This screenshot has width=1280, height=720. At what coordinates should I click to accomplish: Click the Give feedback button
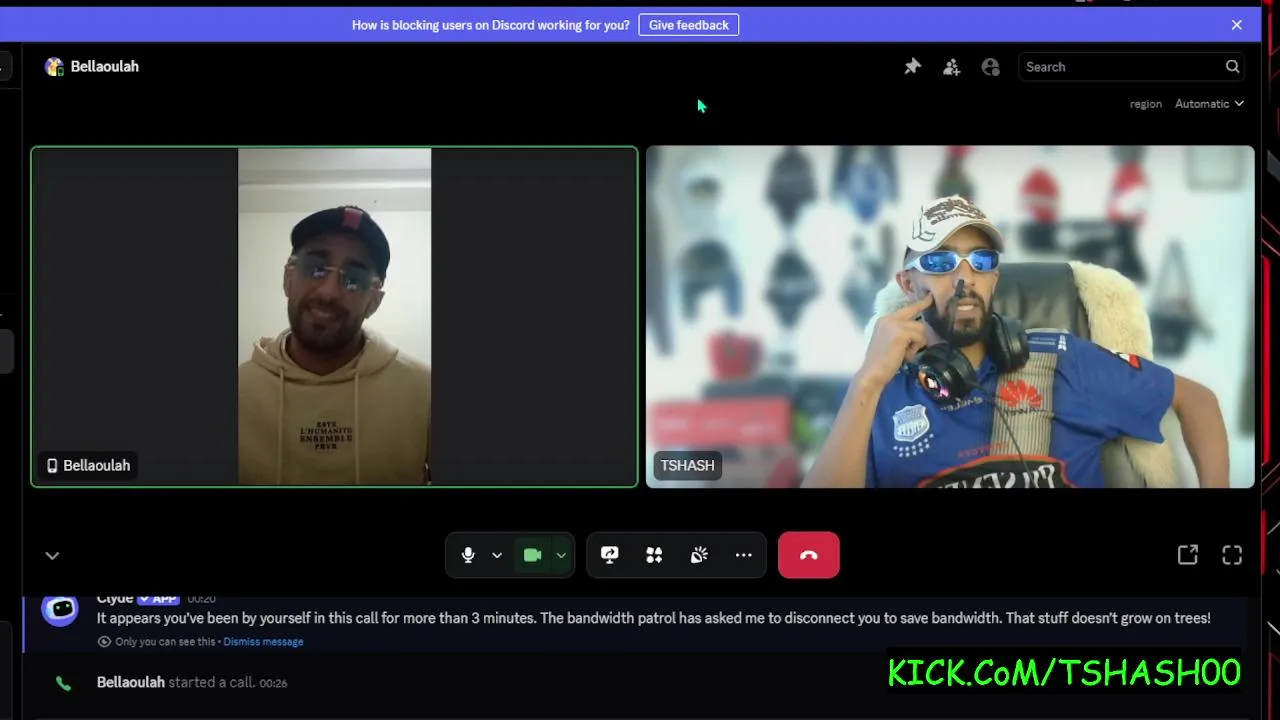pyautogui.click(x=688, y=25)
